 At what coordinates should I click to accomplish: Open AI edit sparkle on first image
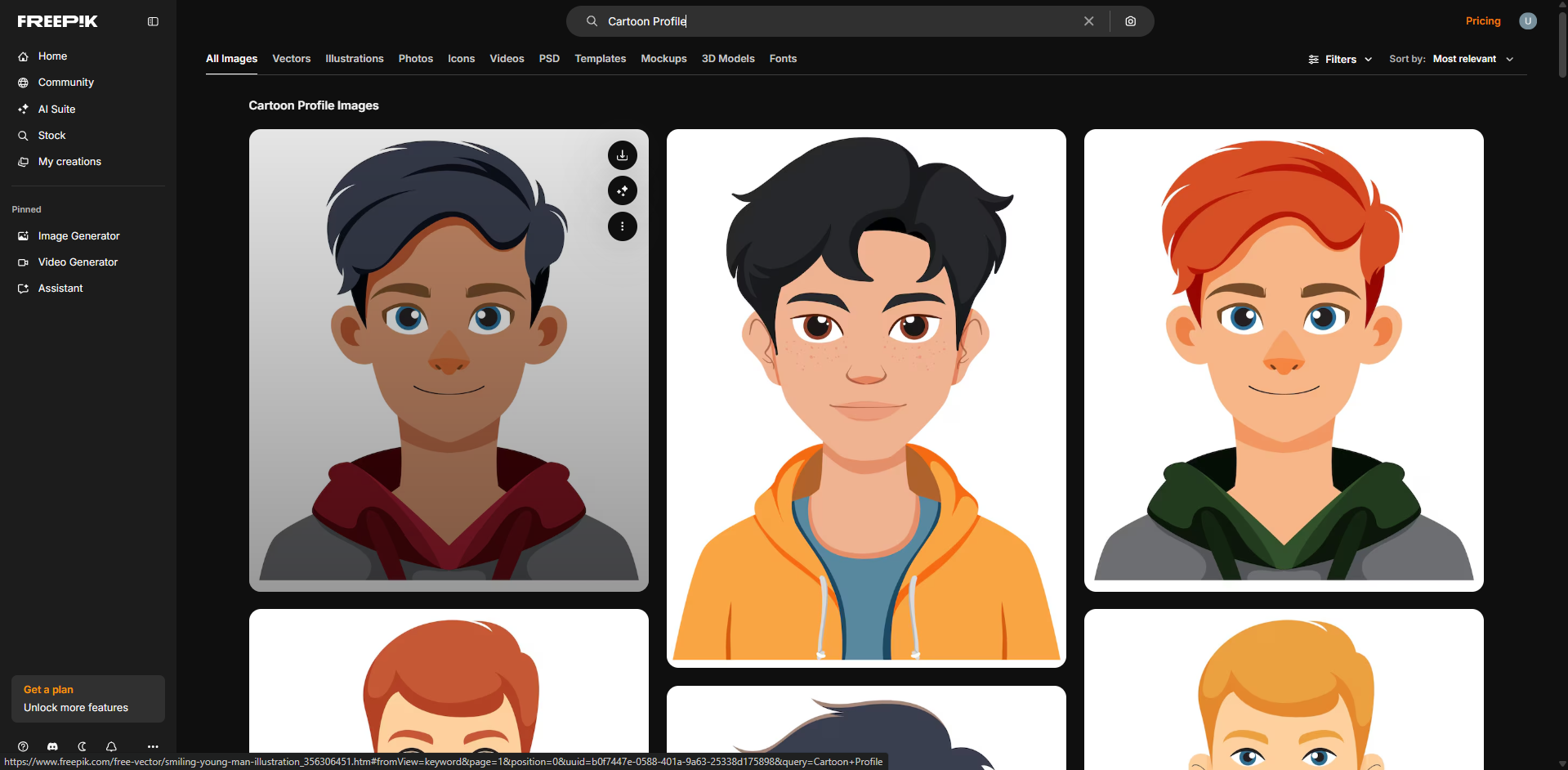(623, 190)
